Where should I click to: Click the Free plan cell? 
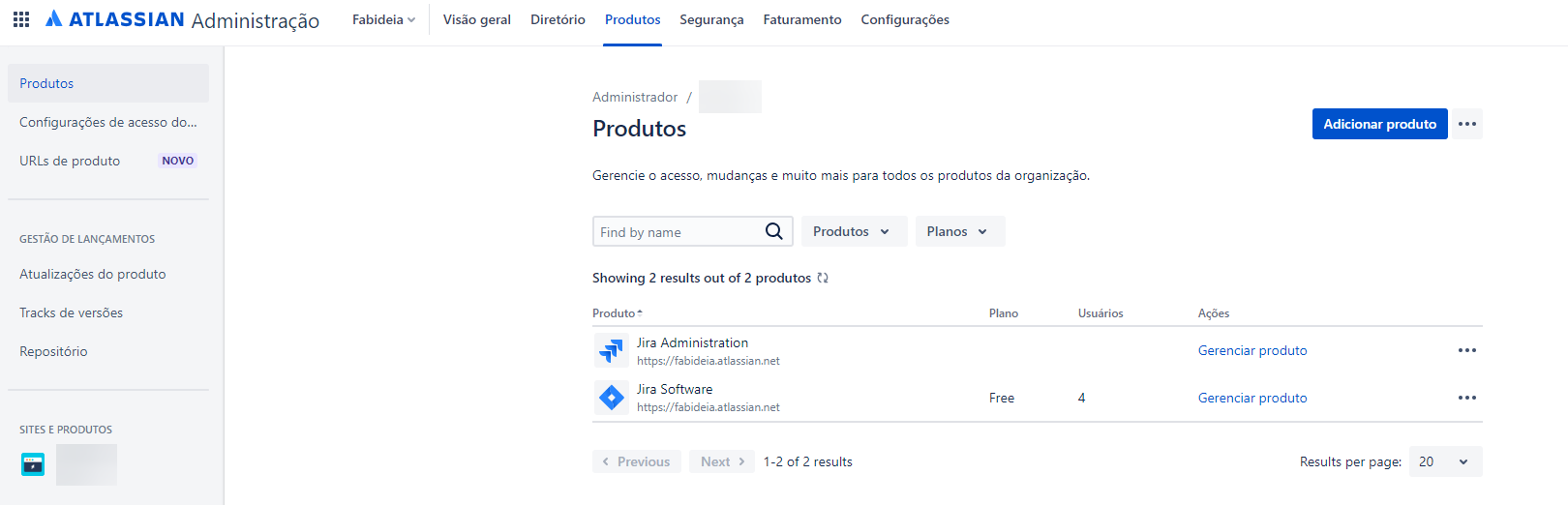(1002, 398)
